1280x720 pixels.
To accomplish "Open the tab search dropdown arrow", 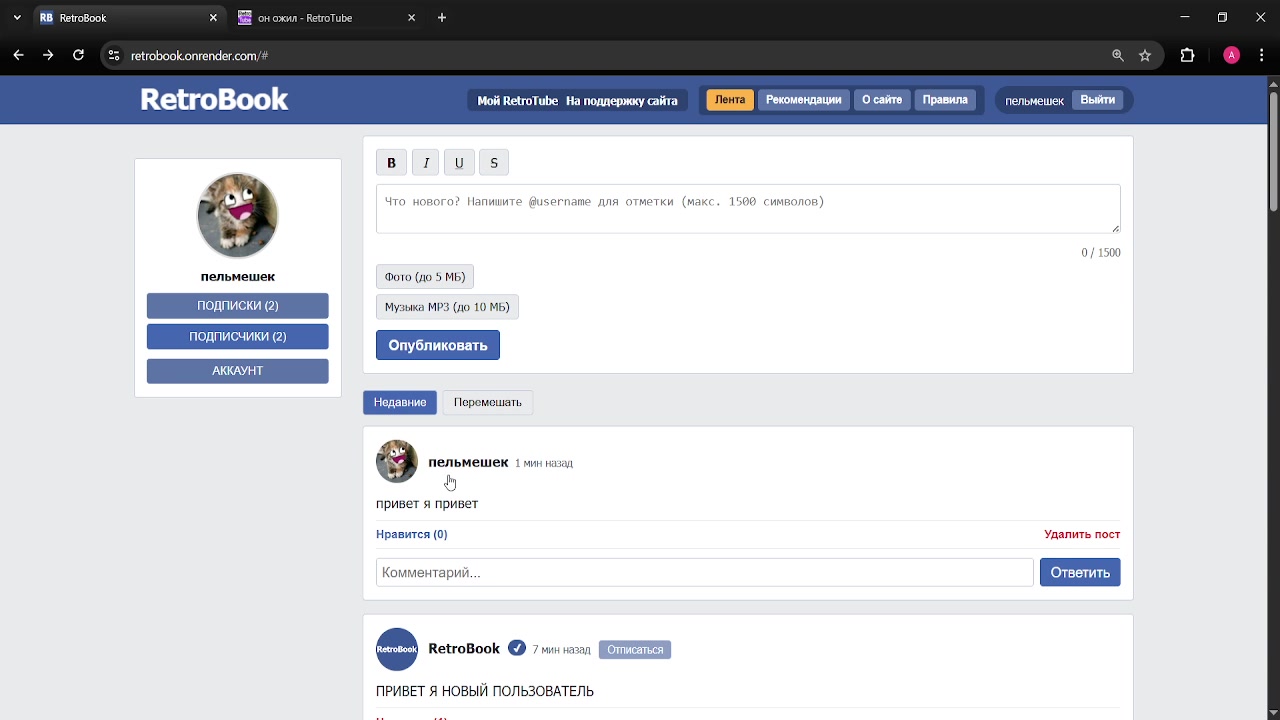I will click(17, 18).
